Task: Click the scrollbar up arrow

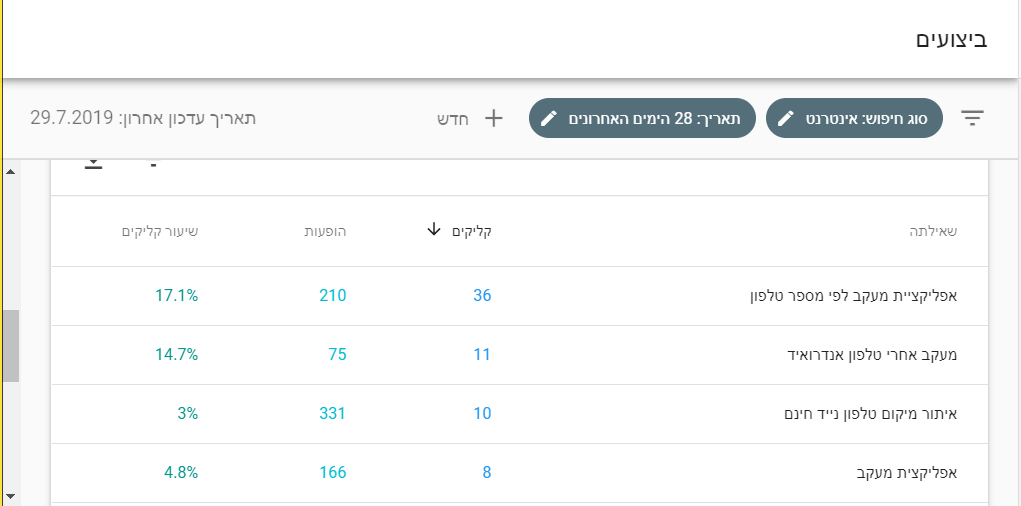Action: [x=10, y=171]
